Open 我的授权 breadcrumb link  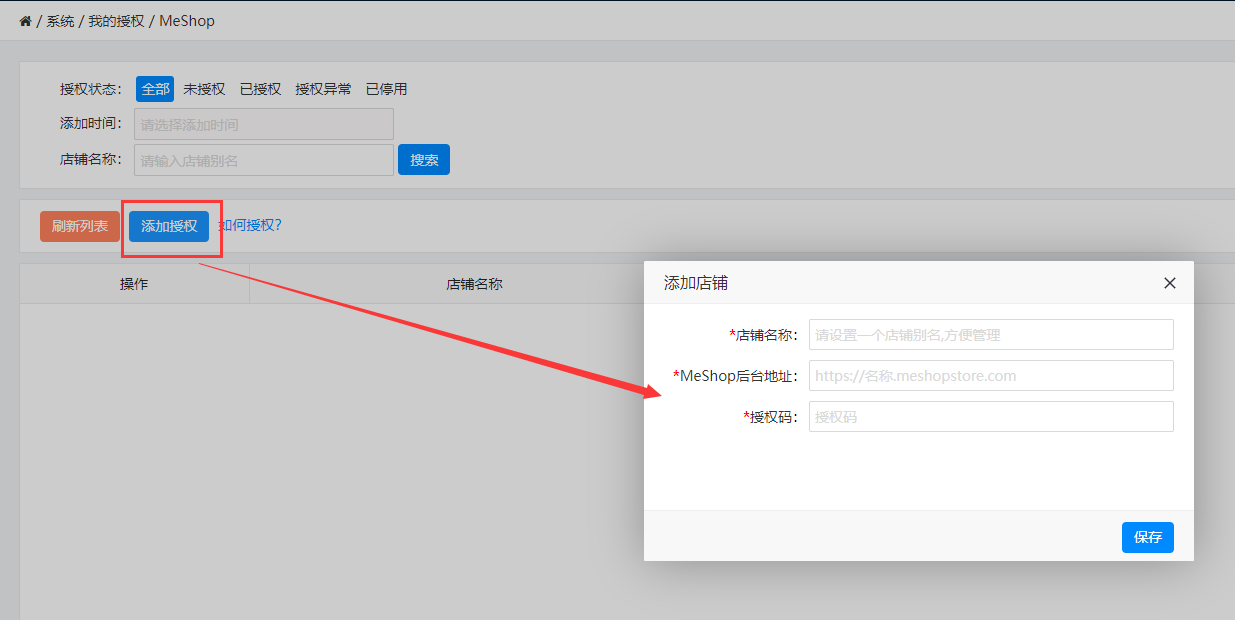116,21
